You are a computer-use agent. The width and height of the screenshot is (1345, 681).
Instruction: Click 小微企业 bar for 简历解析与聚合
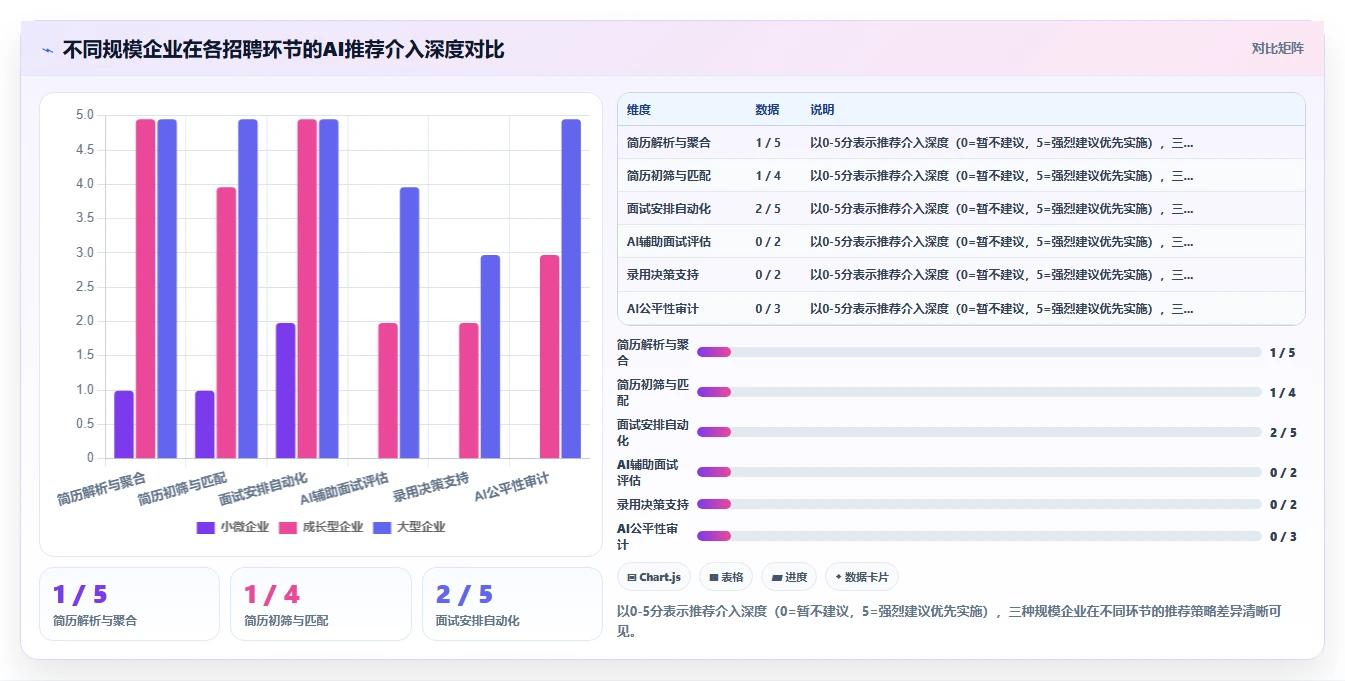click(124, 425)
